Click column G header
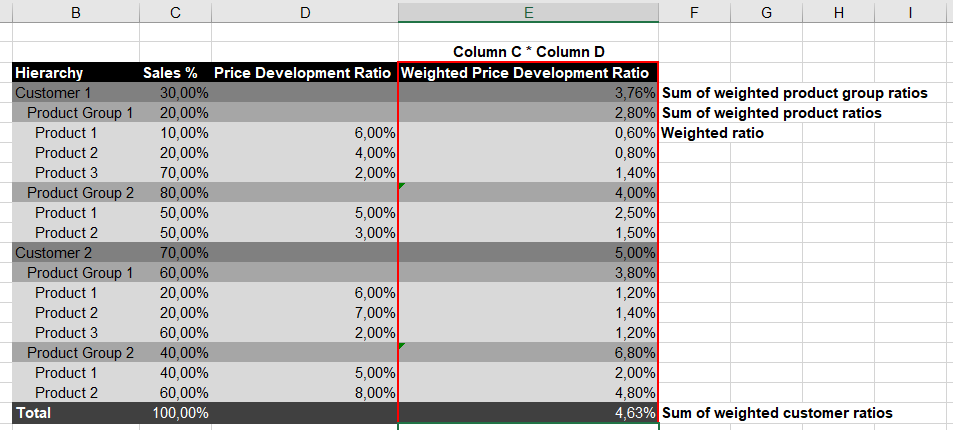953x430 pixels. point(766,12)
